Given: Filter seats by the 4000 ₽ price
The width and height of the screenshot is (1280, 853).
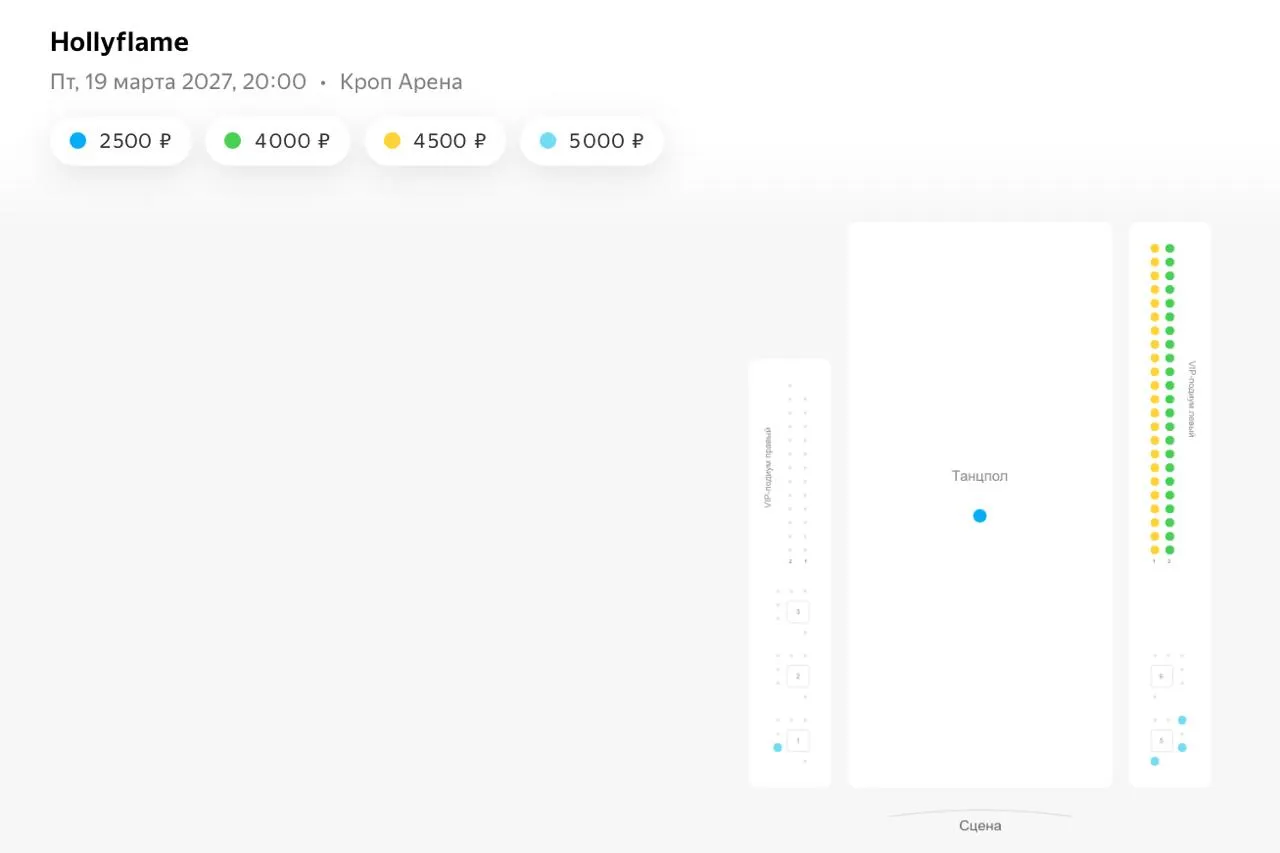Looking at the screenshot, I should coord(277,141).
